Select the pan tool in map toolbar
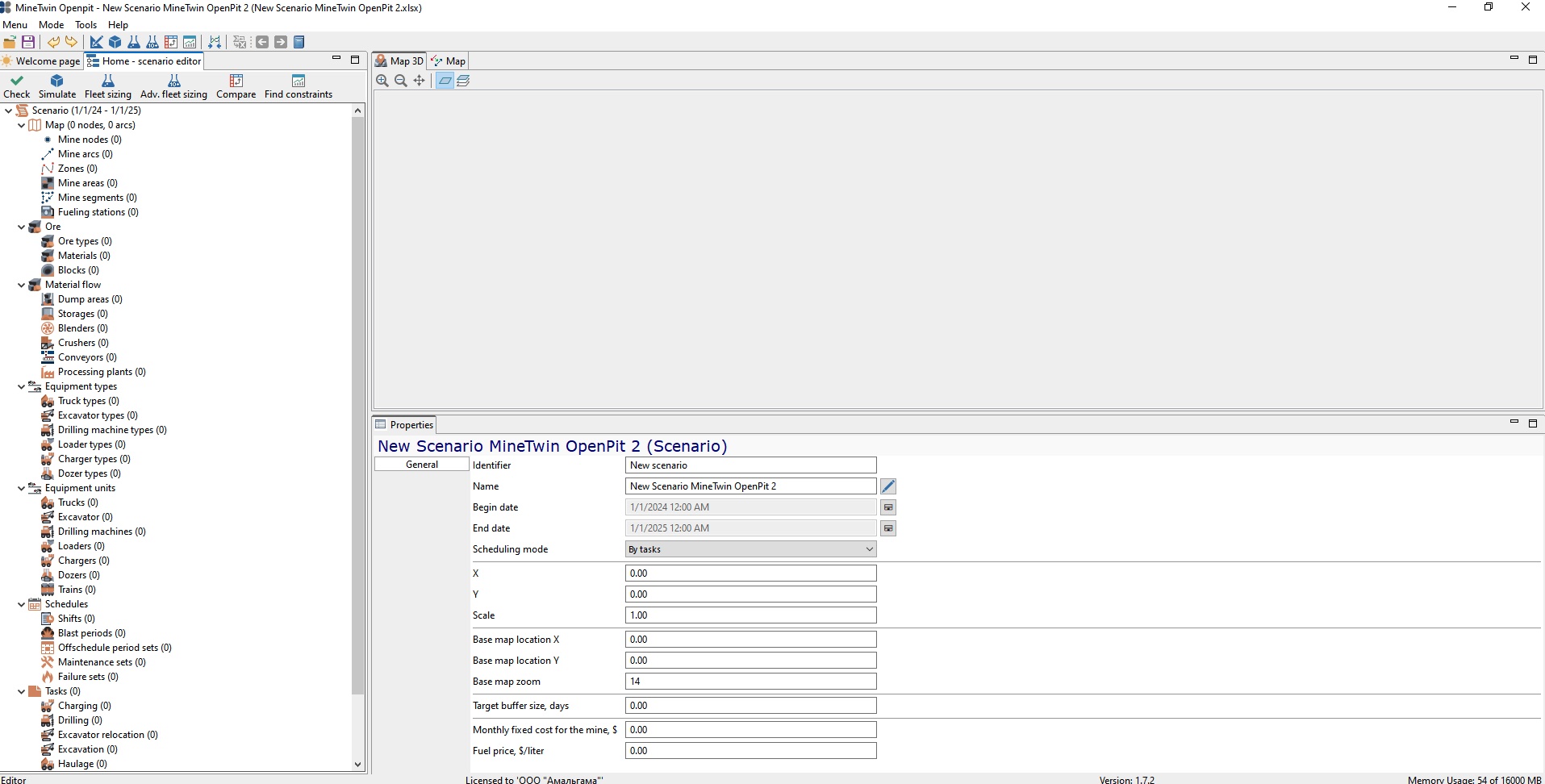This screenshot has height=784, width=1545. click(420, 81)
